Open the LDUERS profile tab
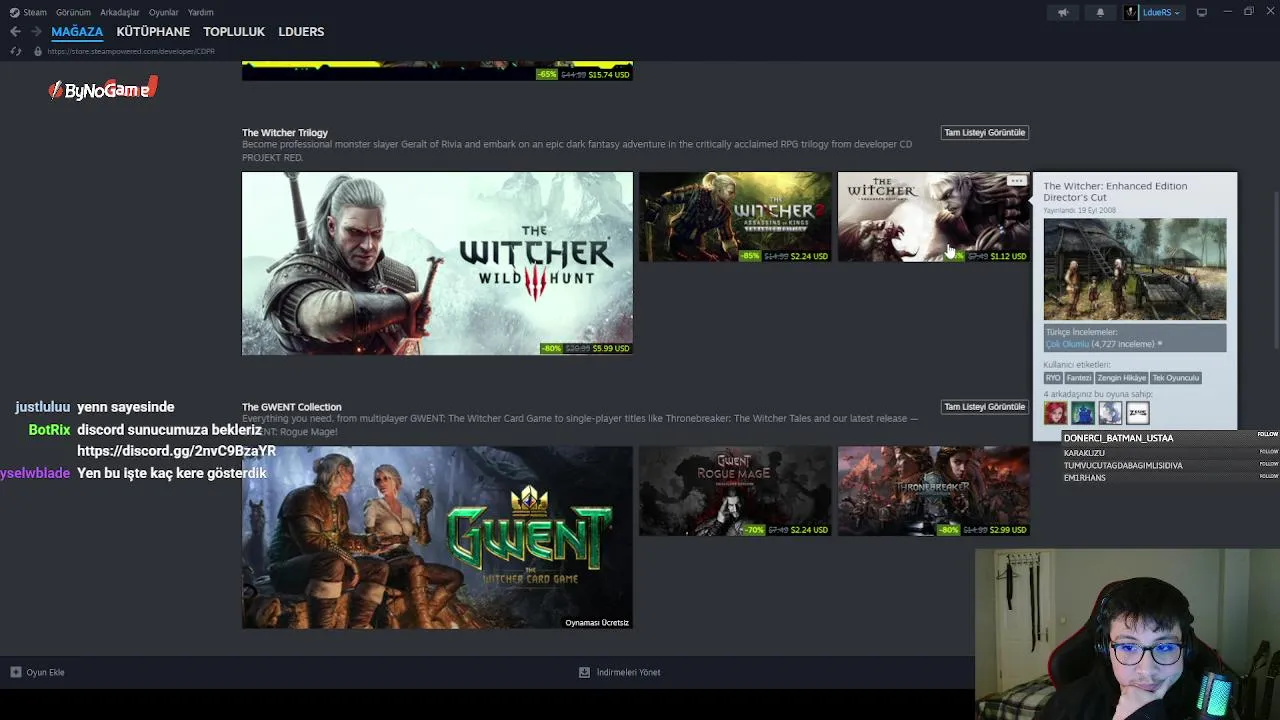 coord(301,32)
